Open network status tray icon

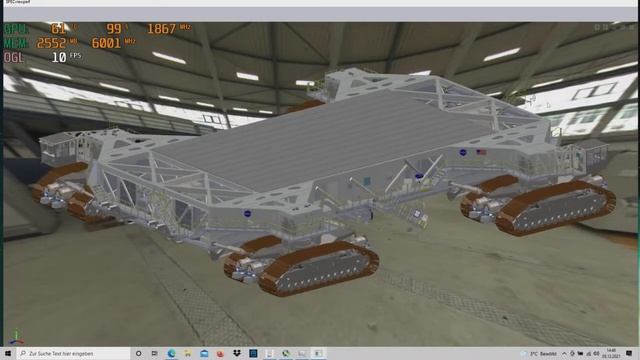pos(589,354)
